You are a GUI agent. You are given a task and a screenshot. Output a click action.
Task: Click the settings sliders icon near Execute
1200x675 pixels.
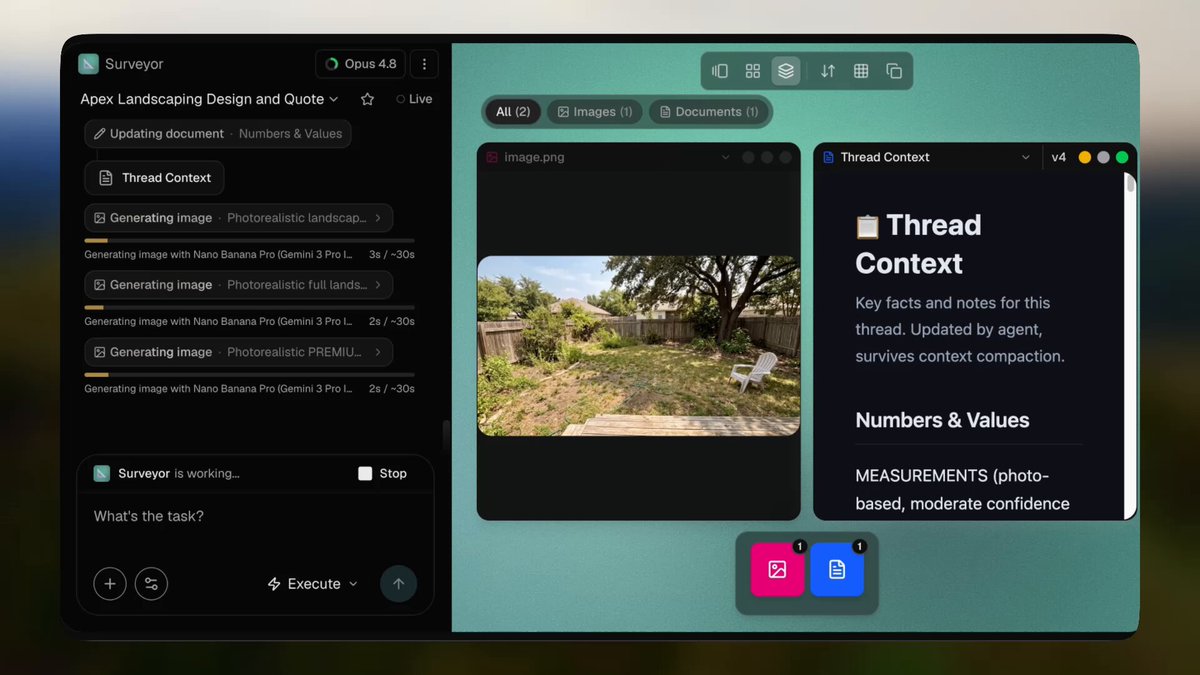pos(151,584)
